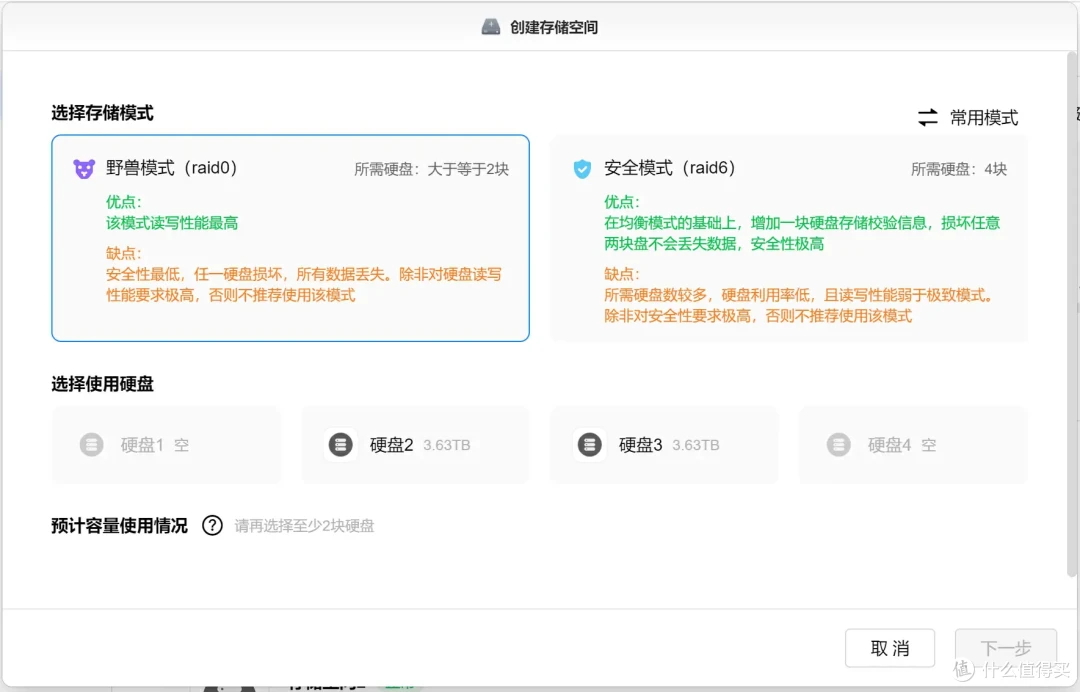Switch to 常用模式

coord(984,118)
